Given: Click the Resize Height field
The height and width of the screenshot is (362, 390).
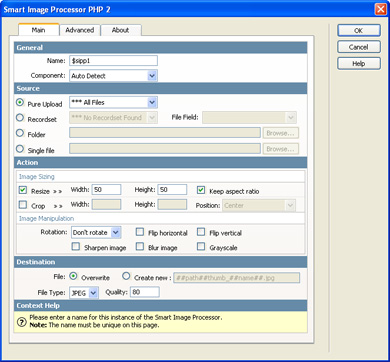Looking at the screenshot, I should pos(172,190).
